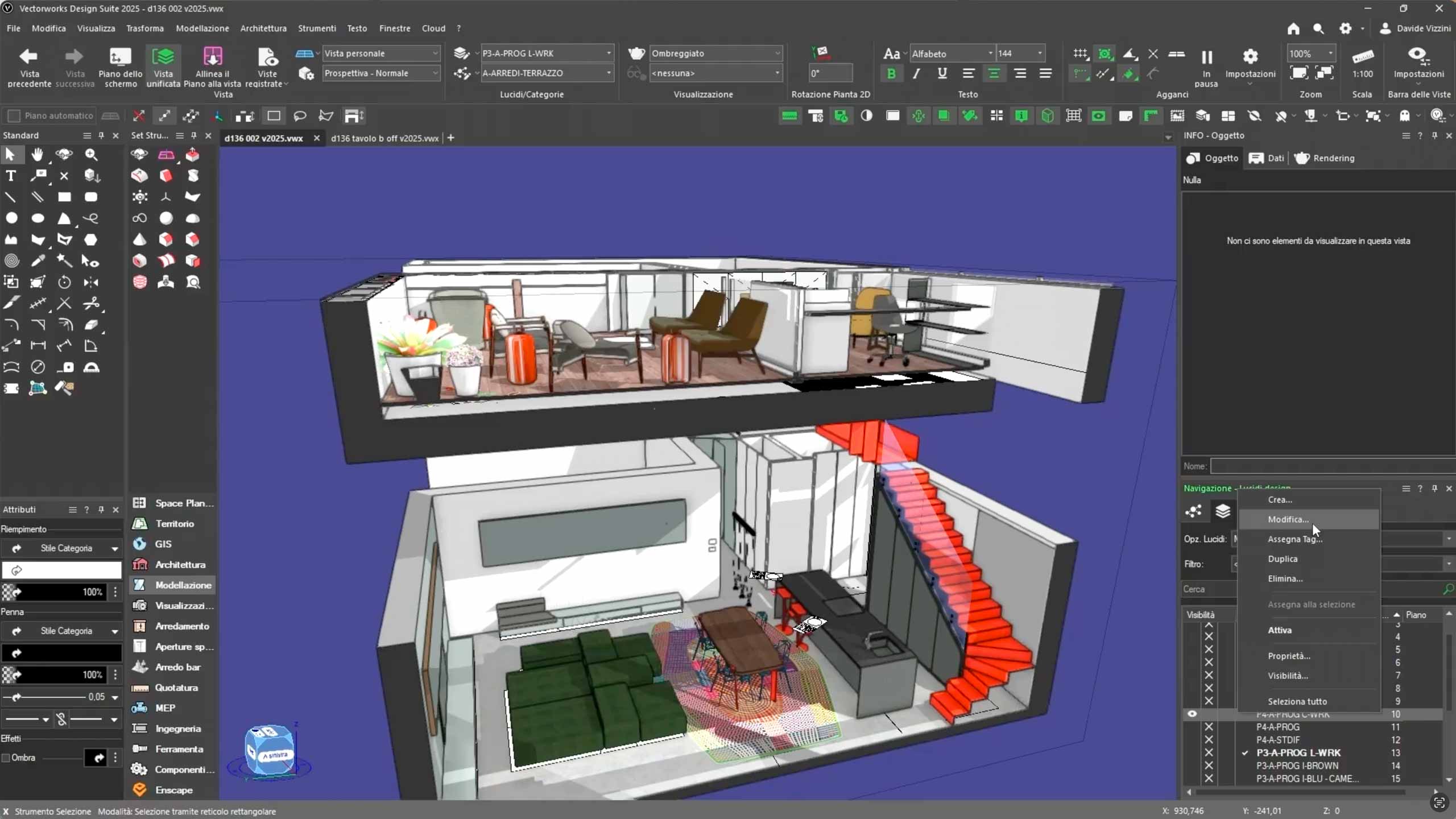The width and height of the screenshot is (1456, 819).
Task: Click the Vista unificata icon
Action: point(163,57)
